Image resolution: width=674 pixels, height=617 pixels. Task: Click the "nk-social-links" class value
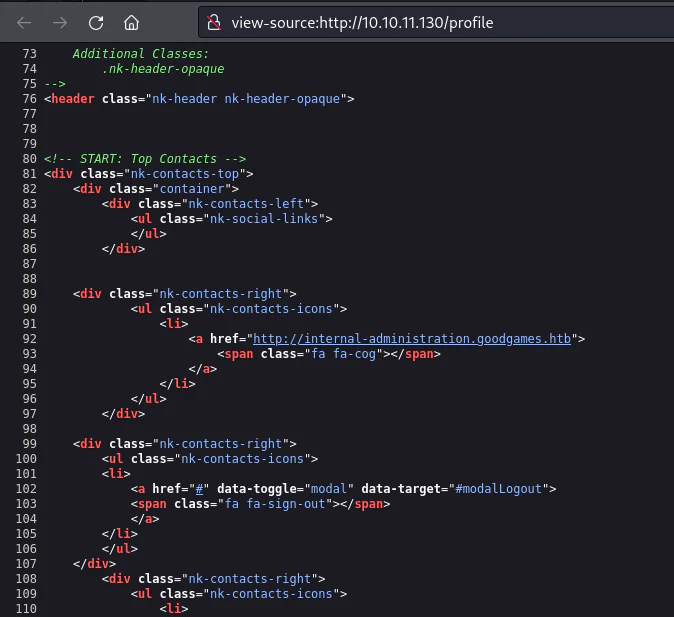(x=264, y=219)
